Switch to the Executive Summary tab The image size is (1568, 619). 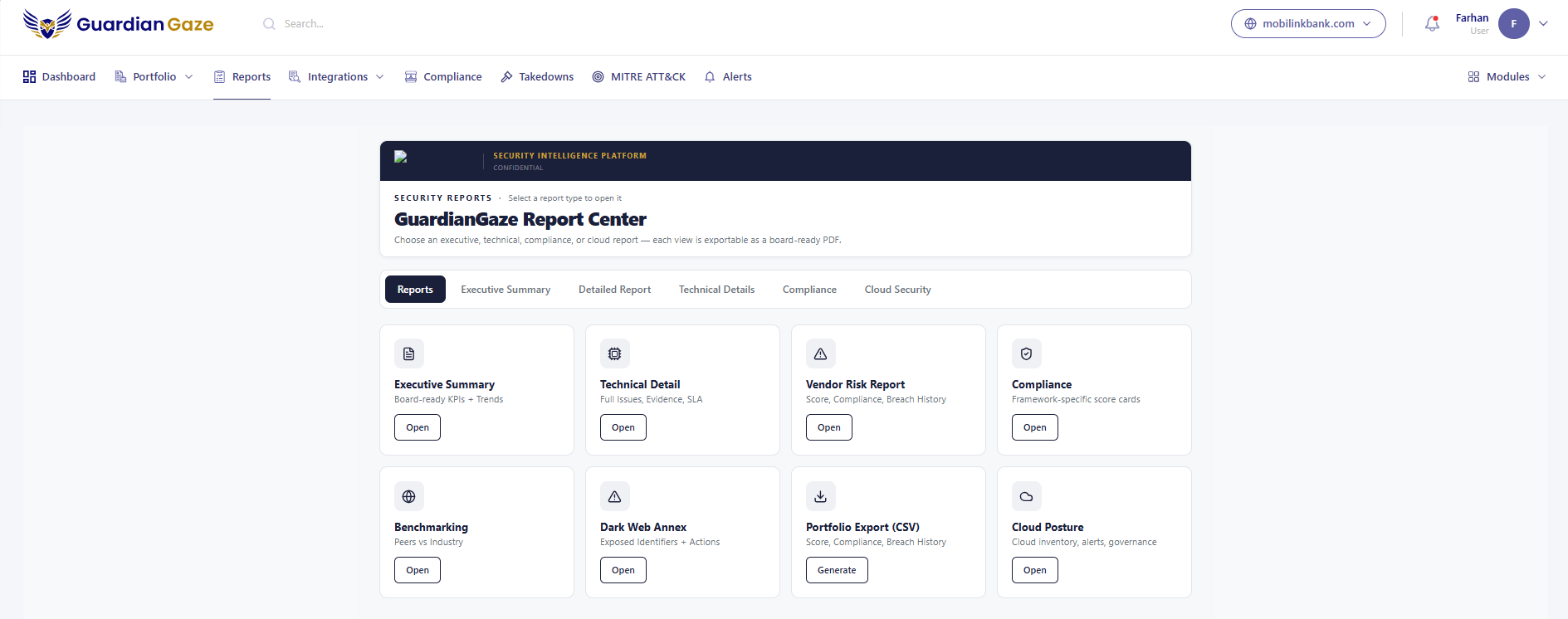pos(506,290)
